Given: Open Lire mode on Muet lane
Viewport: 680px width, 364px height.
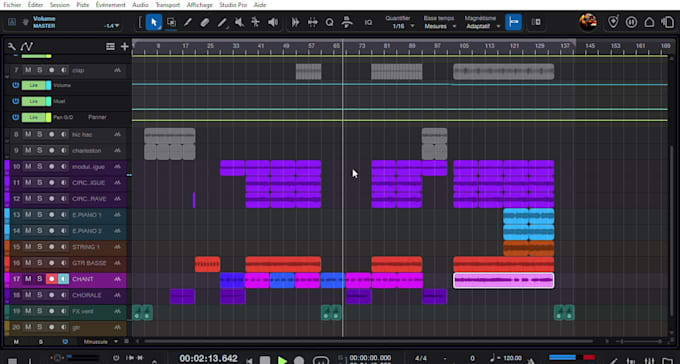Looking at the screenshot, I should tap(34, 101).
